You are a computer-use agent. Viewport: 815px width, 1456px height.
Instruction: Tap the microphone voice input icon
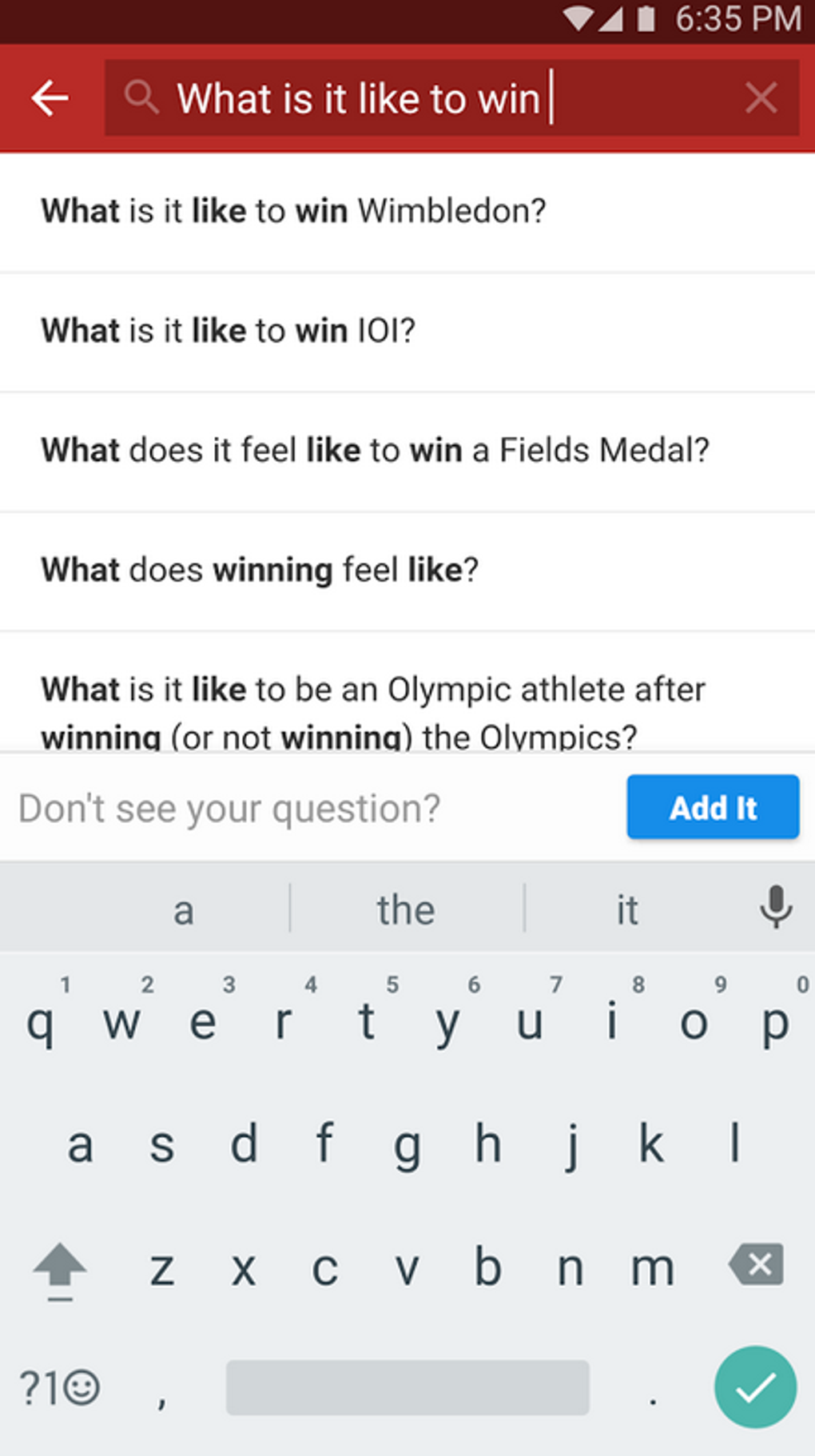pyautogui.click(x=775, y=908)
